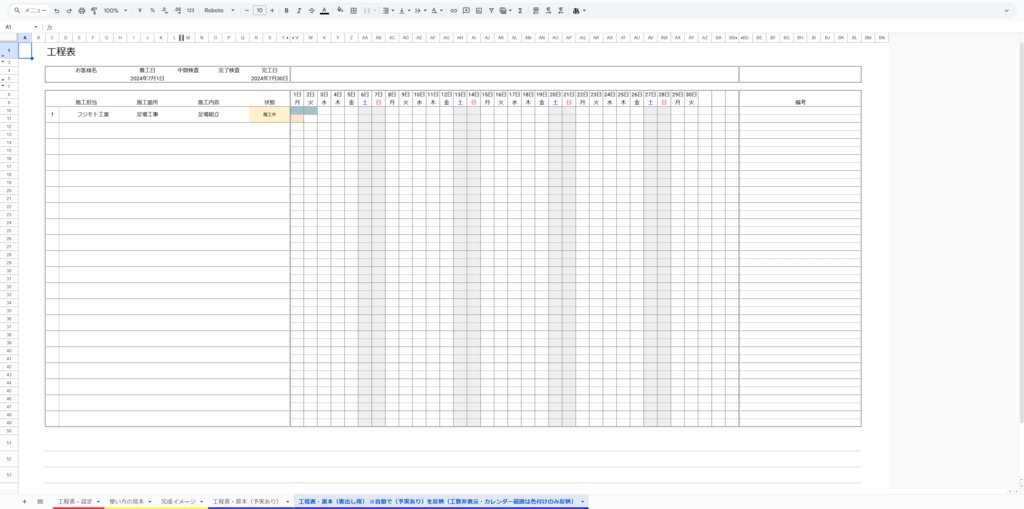The height and width of the screenshot is (509, 1024).
Task: Open the Japanese input tools menu
Action: click(x=579, y=11)
